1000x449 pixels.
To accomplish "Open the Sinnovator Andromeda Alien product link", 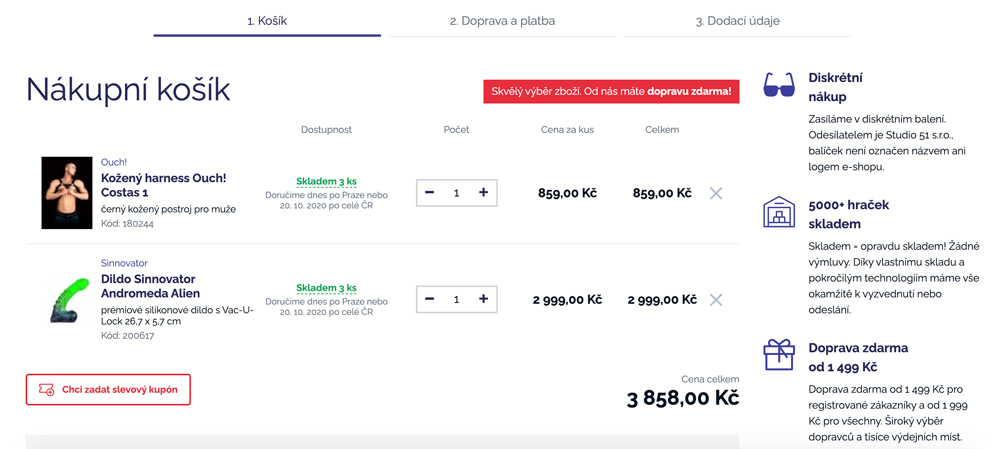I will [151, 286].
